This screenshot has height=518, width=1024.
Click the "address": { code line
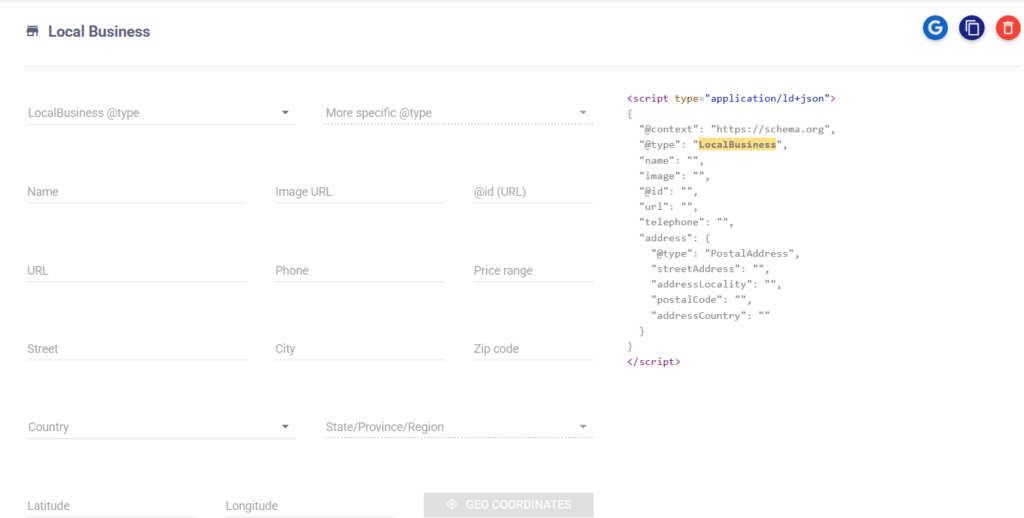click(674, 238)
